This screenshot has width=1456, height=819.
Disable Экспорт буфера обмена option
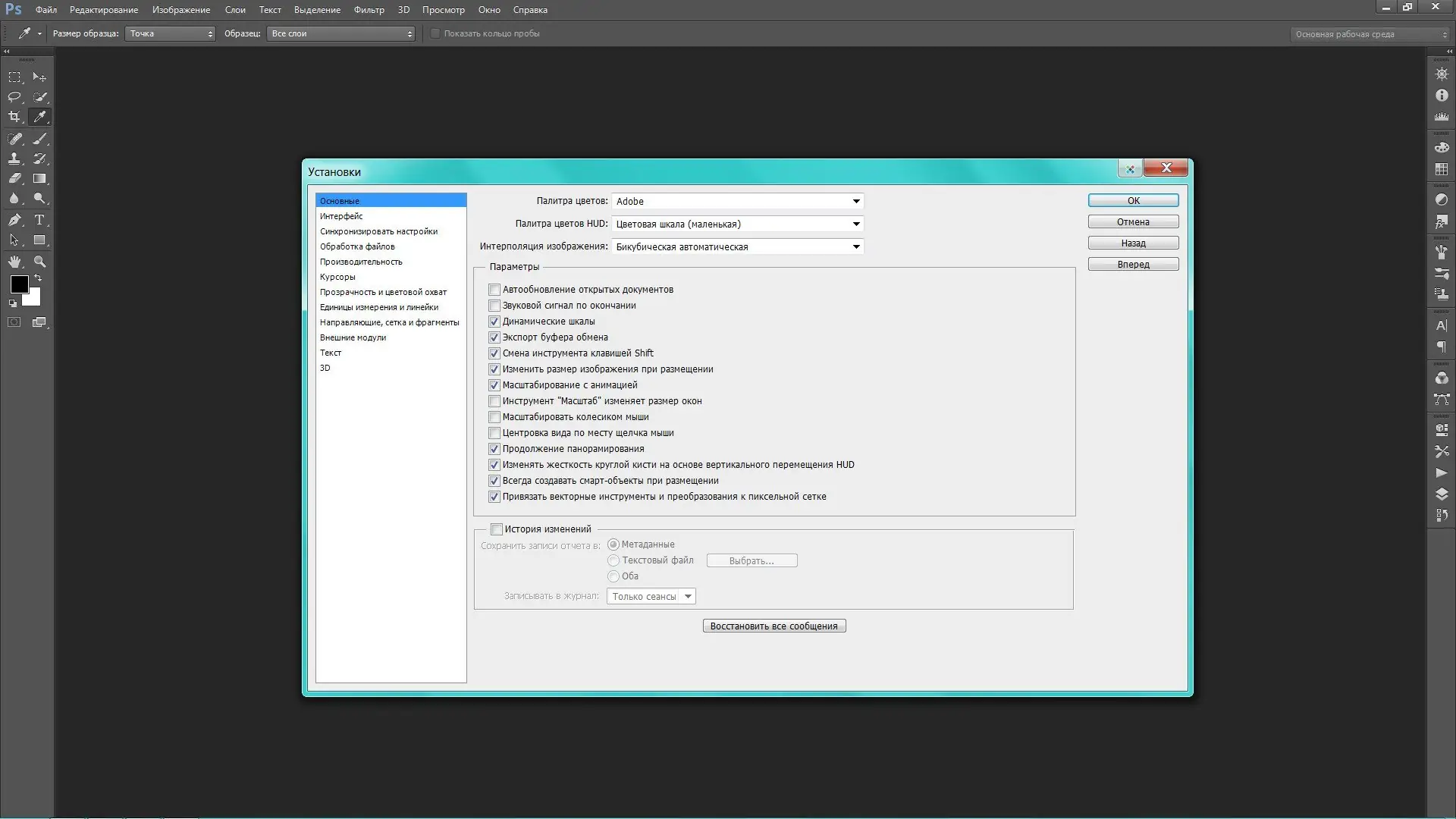494,337
